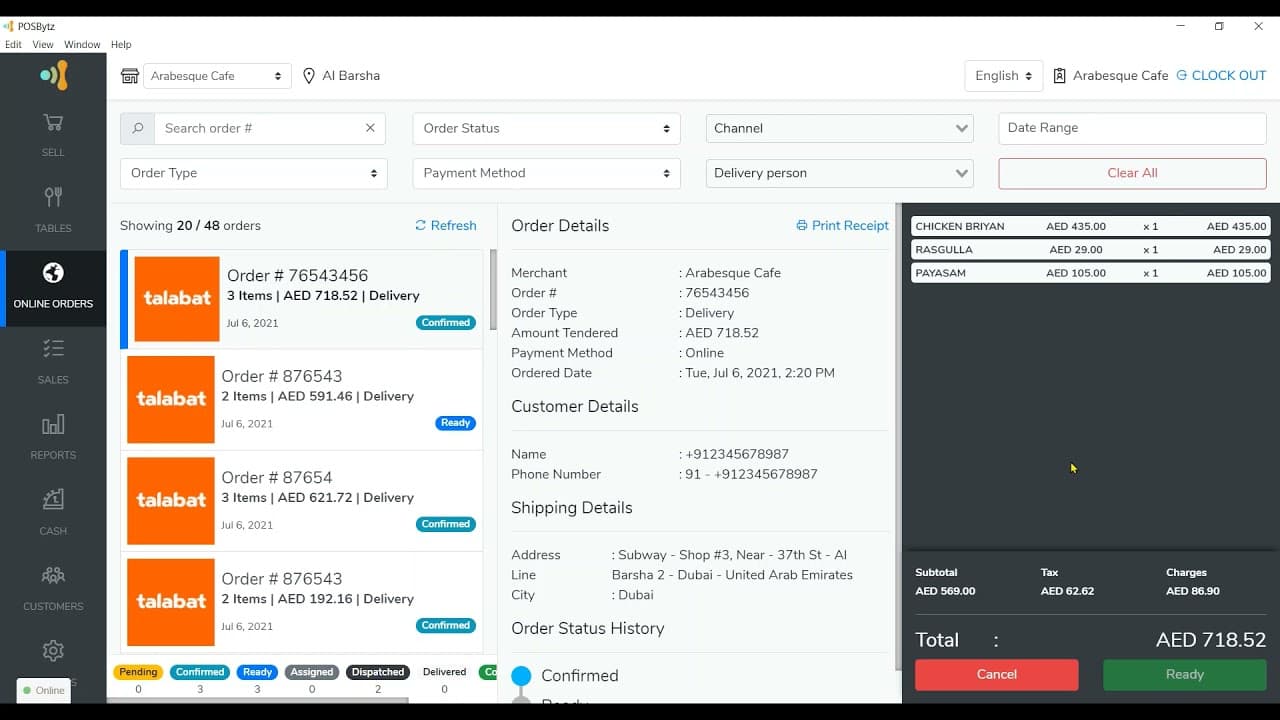1280x720 pixels.
Task: Click the Confirmed badge on Order # 76543456
Action: 446,323
